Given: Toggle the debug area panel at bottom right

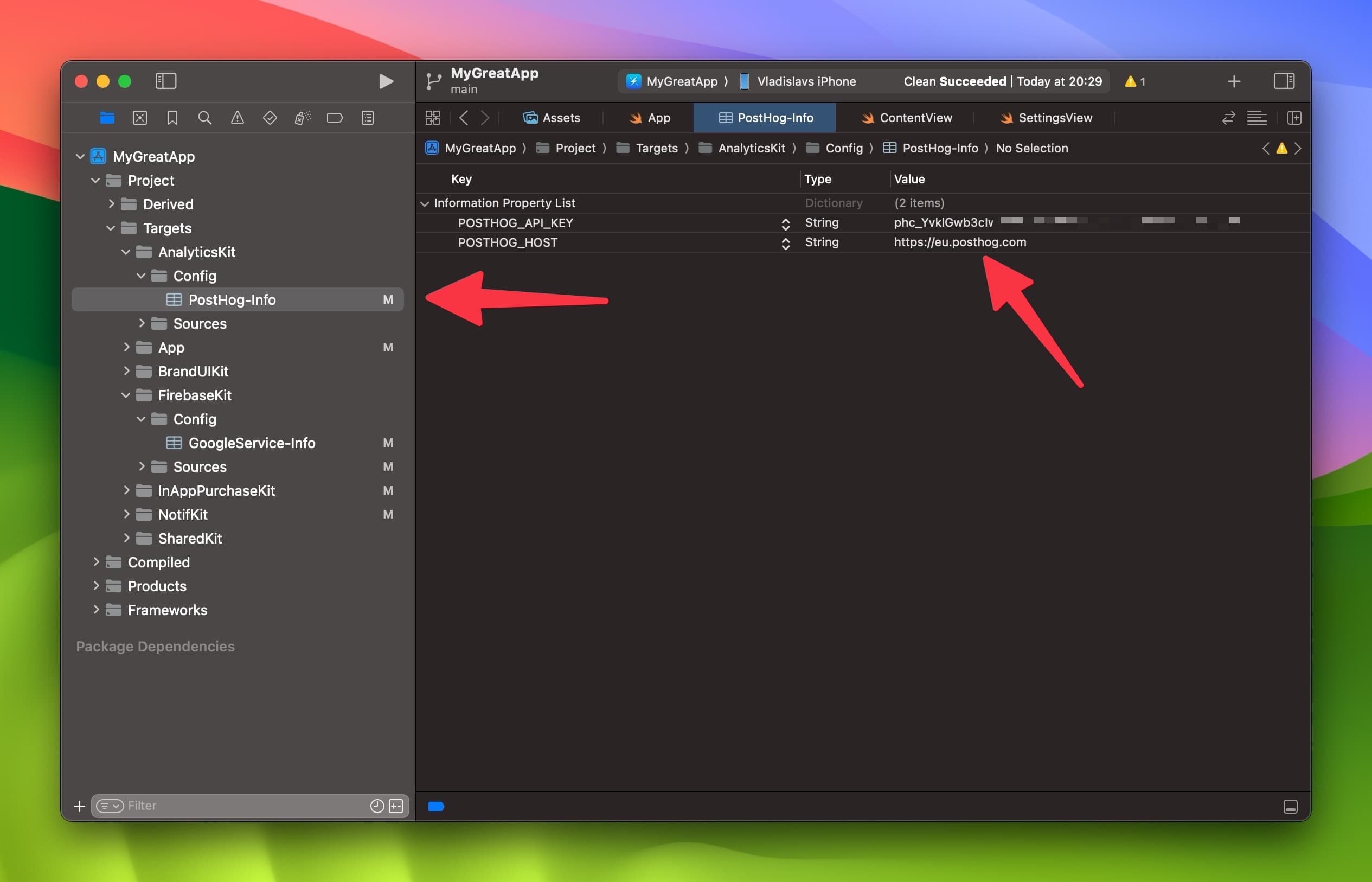Looking at the screenshot, I should point(1291,807).
